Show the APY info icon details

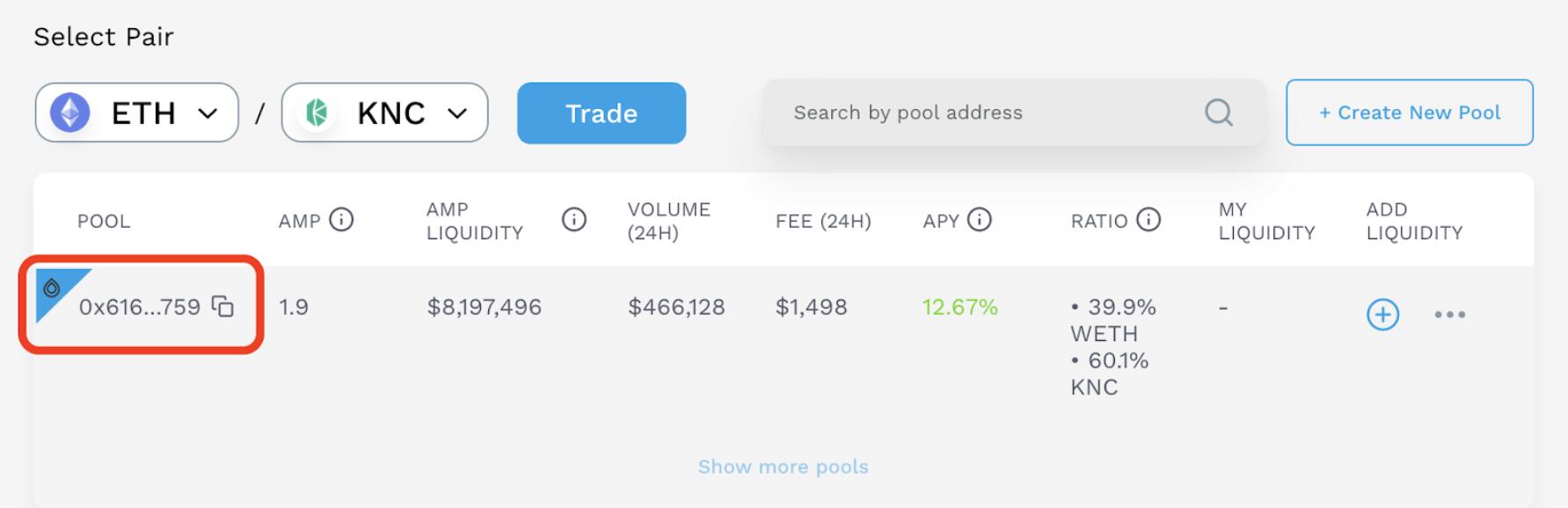point(979,220)
